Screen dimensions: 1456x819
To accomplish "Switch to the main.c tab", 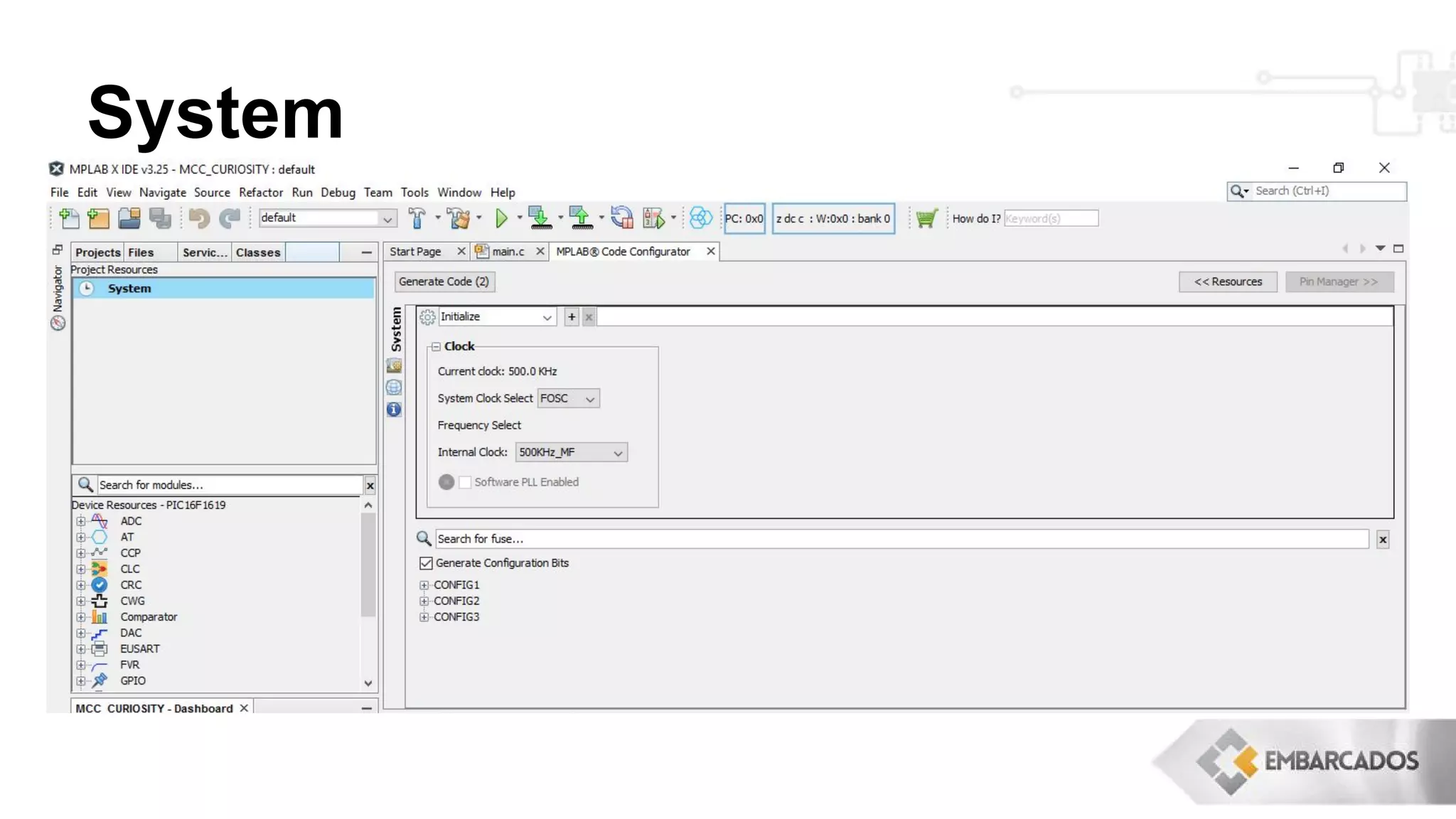I will tap(508, 252).
